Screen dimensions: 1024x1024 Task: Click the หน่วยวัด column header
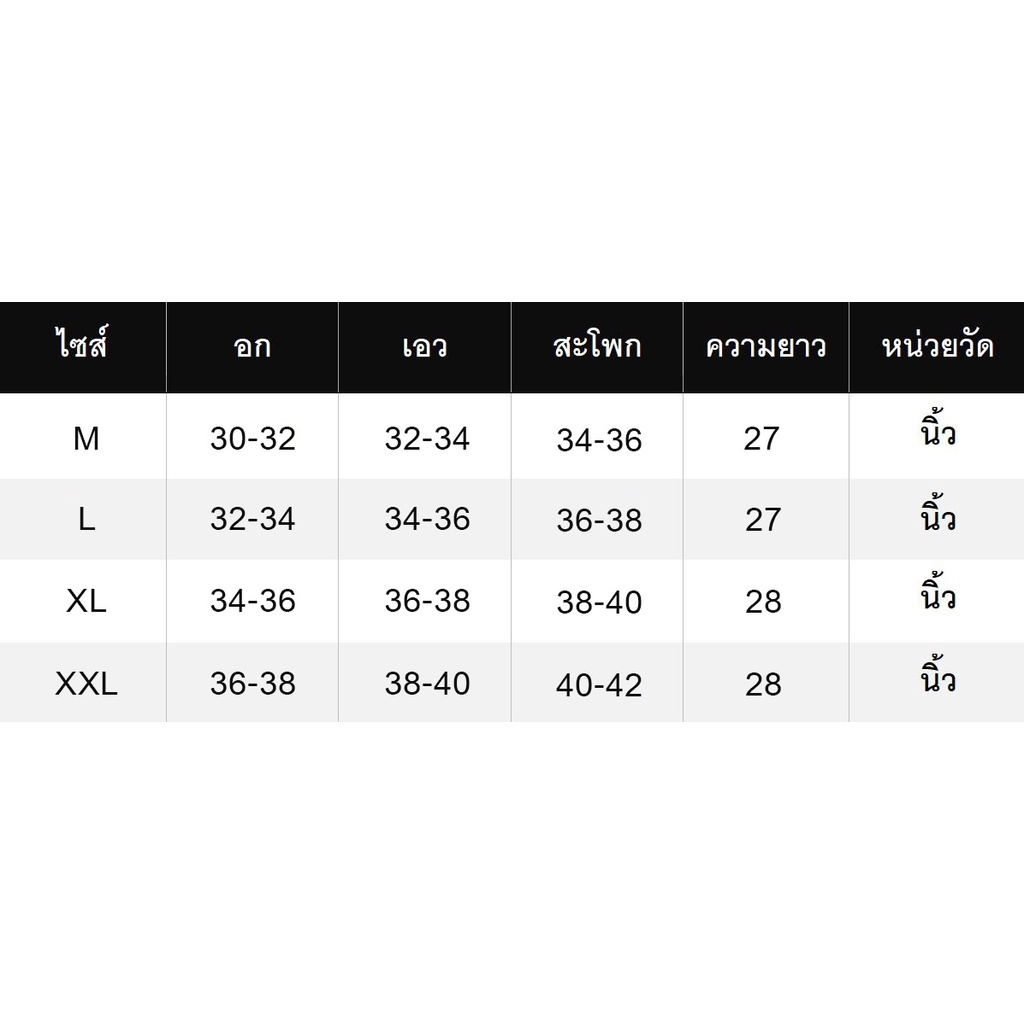[x=938, y=344]
